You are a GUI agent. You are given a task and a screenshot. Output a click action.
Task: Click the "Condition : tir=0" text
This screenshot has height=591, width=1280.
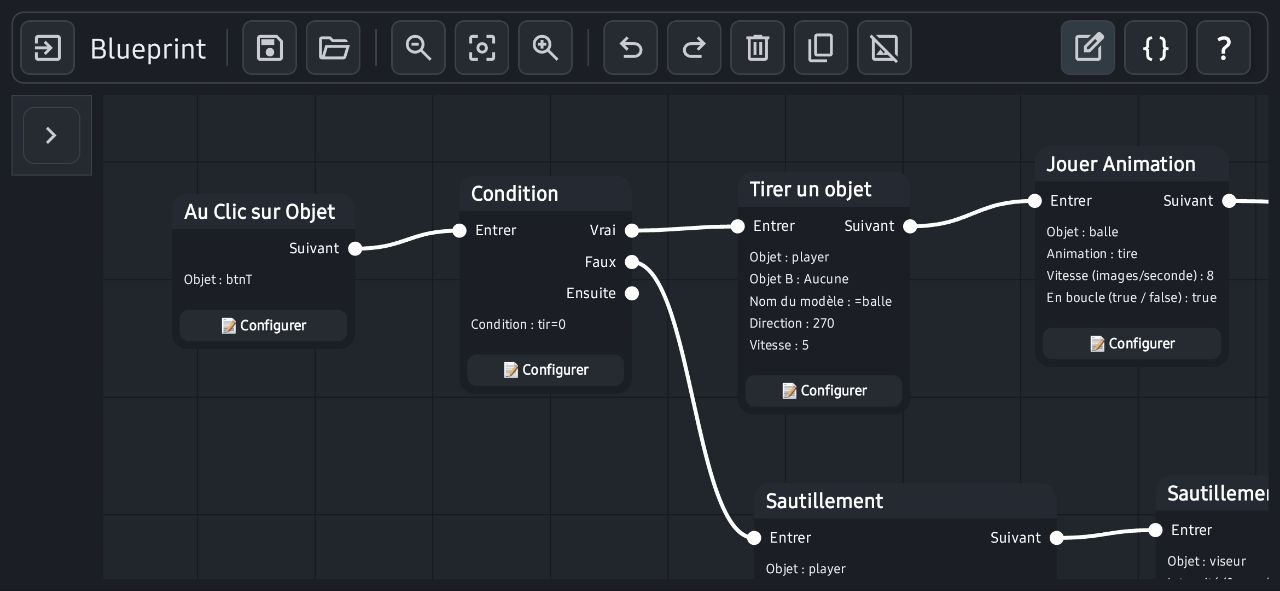[518, 325]
